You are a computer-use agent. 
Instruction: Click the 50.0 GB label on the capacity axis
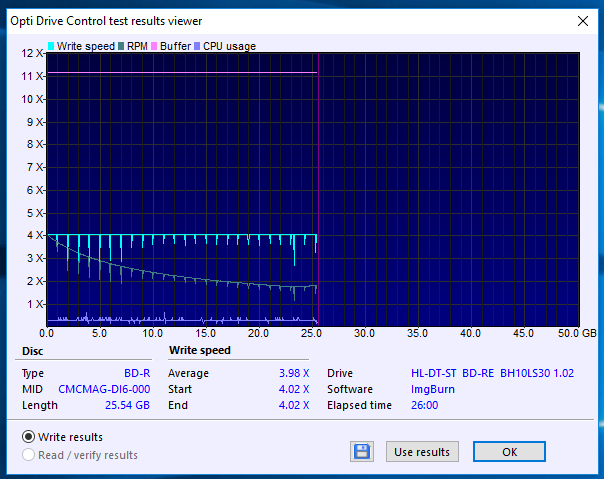(577, 333)
